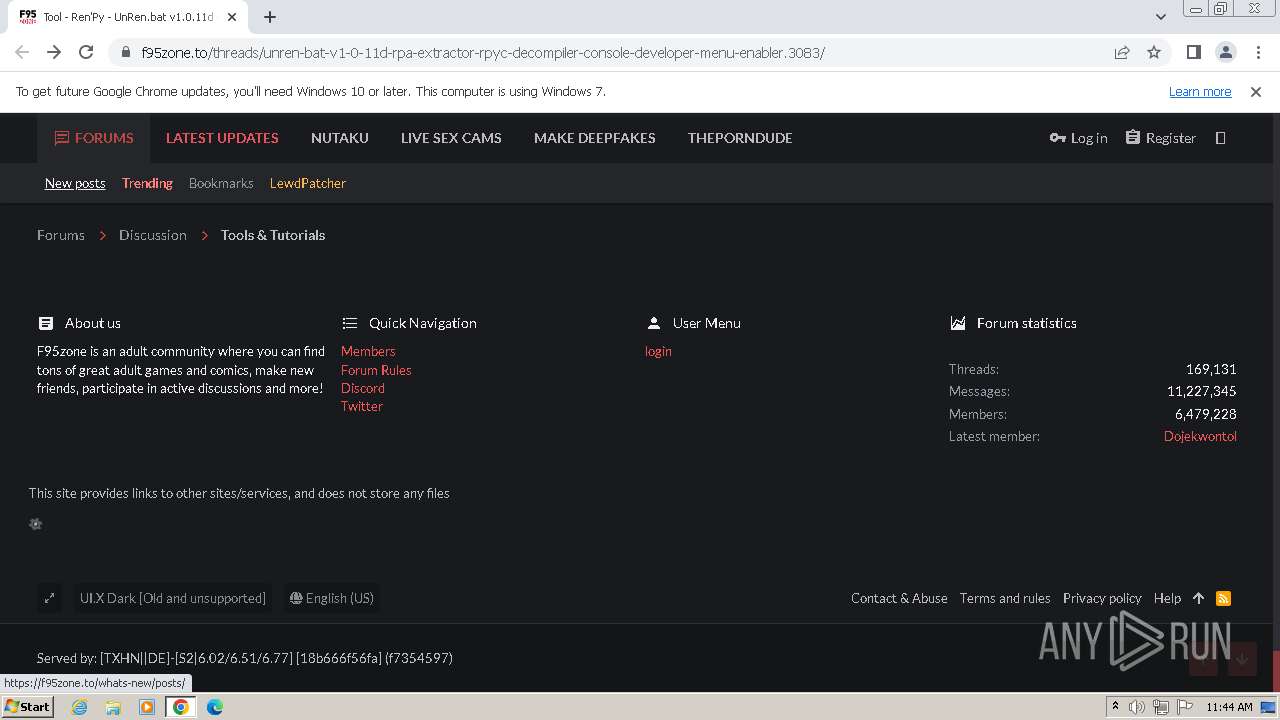Open the Learn more link

(1200, 91)
